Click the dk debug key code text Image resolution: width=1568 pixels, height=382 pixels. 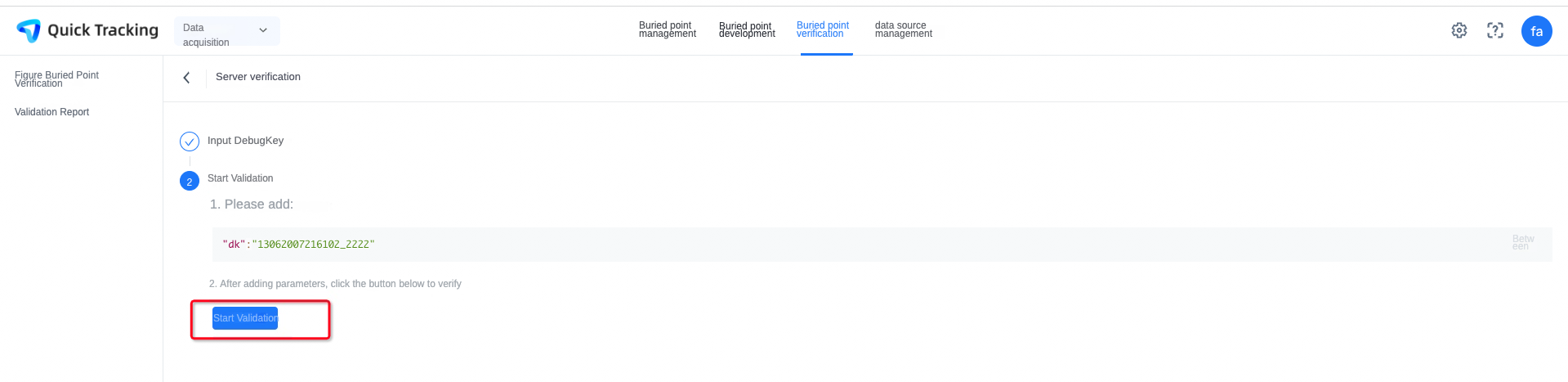[298, 245]
